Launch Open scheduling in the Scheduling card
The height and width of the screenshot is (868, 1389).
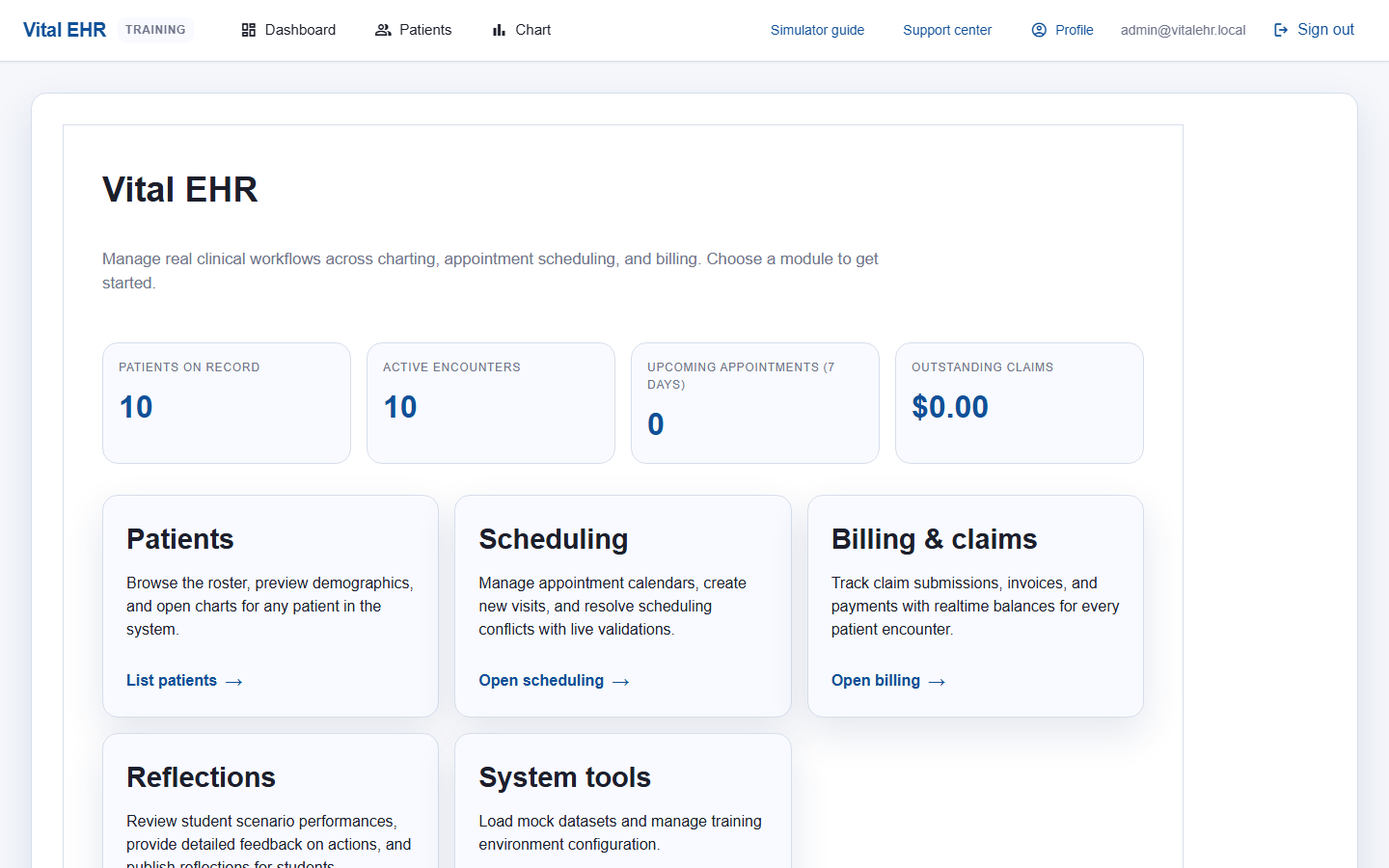coord(541,680)
